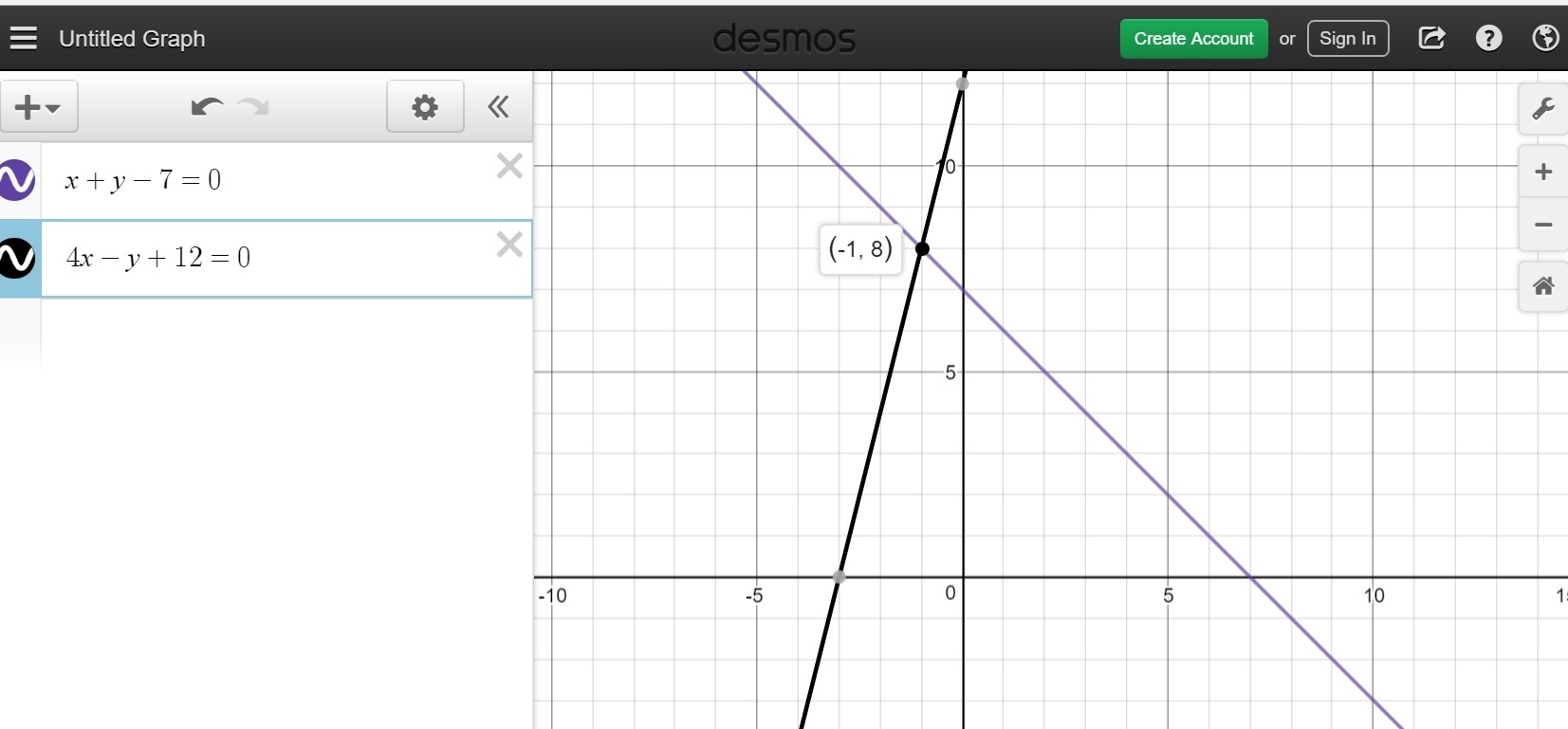Toggle visibility of 4x − y + 12 = 0
The width and height of the screenshot is (1568, 729).
coord(17,258)
